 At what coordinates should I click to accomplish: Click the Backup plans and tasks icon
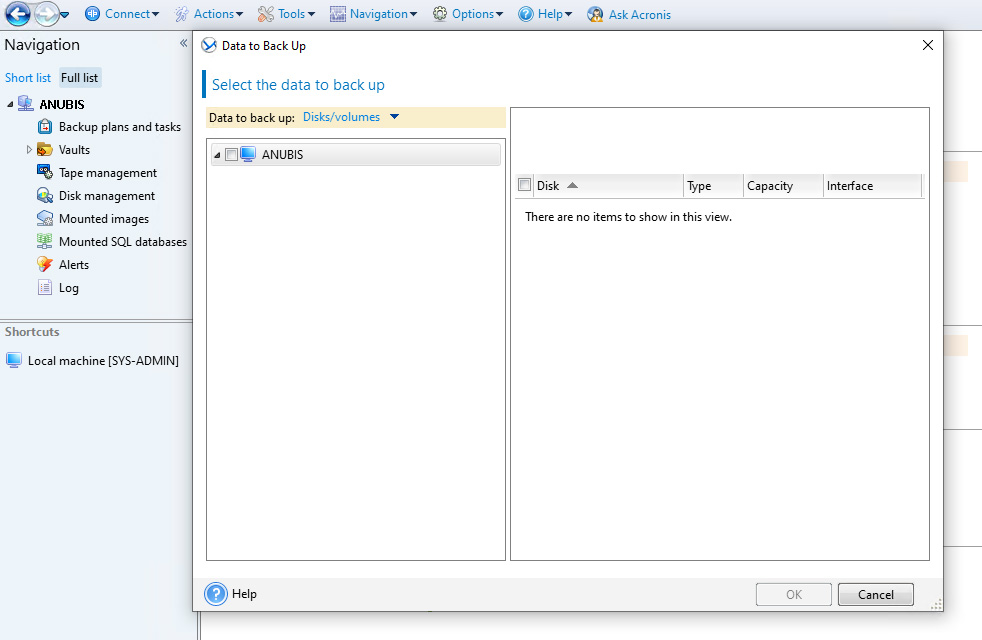pyautogui.click(x=44, y=126)
